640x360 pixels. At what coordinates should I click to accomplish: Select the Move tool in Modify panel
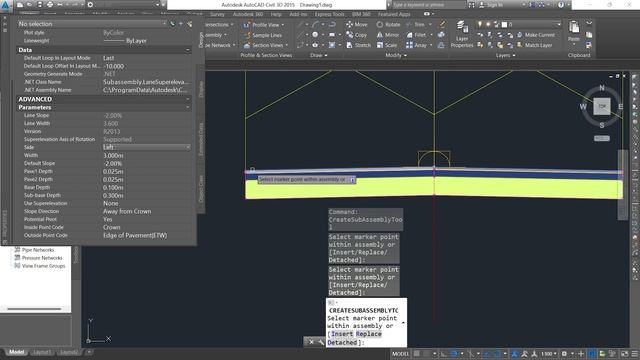pos(357,24)
